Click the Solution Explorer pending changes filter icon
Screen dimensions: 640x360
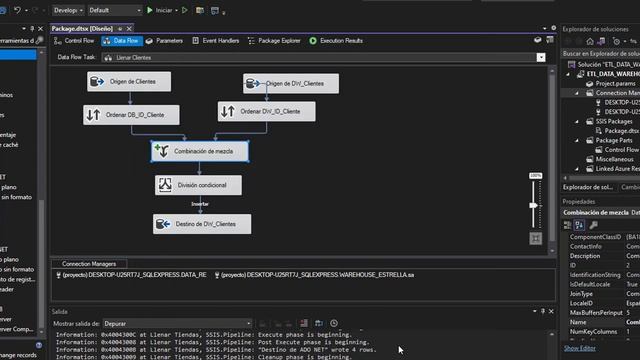point(617,41)
